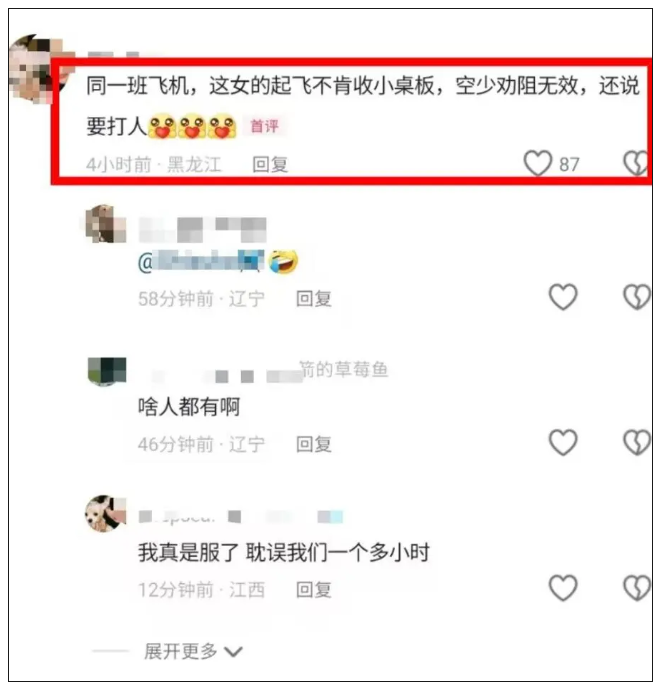This screenshot has height=689, width=660.
Task: Like the top comment with 87 likes
Action: click(537, 163)
